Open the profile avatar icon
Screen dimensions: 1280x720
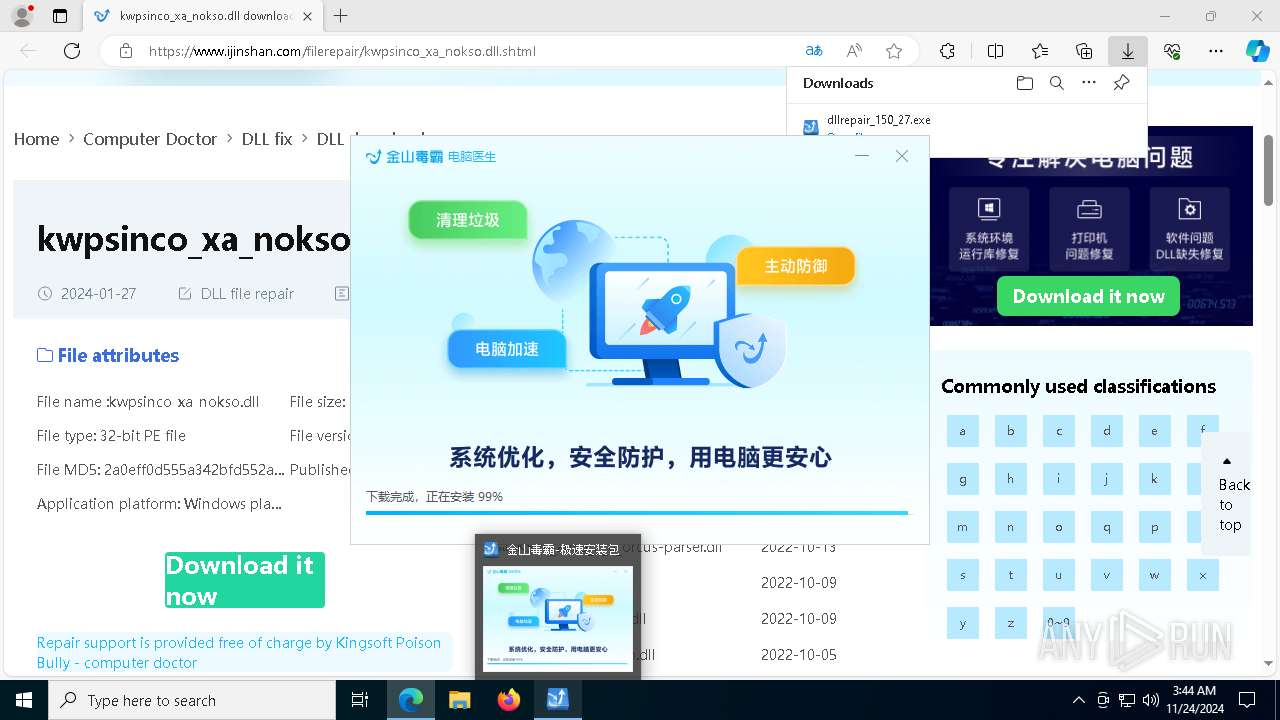(x=22, y=16)
